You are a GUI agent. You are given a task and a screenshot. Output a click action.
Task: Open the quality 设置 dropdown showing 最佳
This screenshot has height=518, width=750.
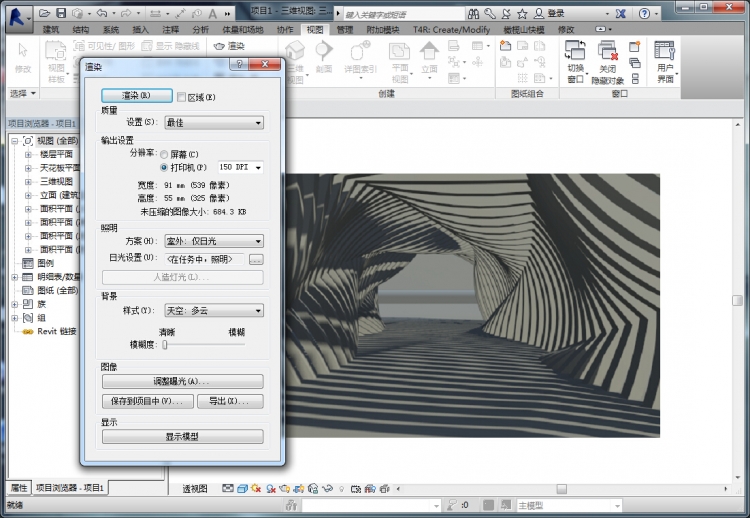pos(213,123)
